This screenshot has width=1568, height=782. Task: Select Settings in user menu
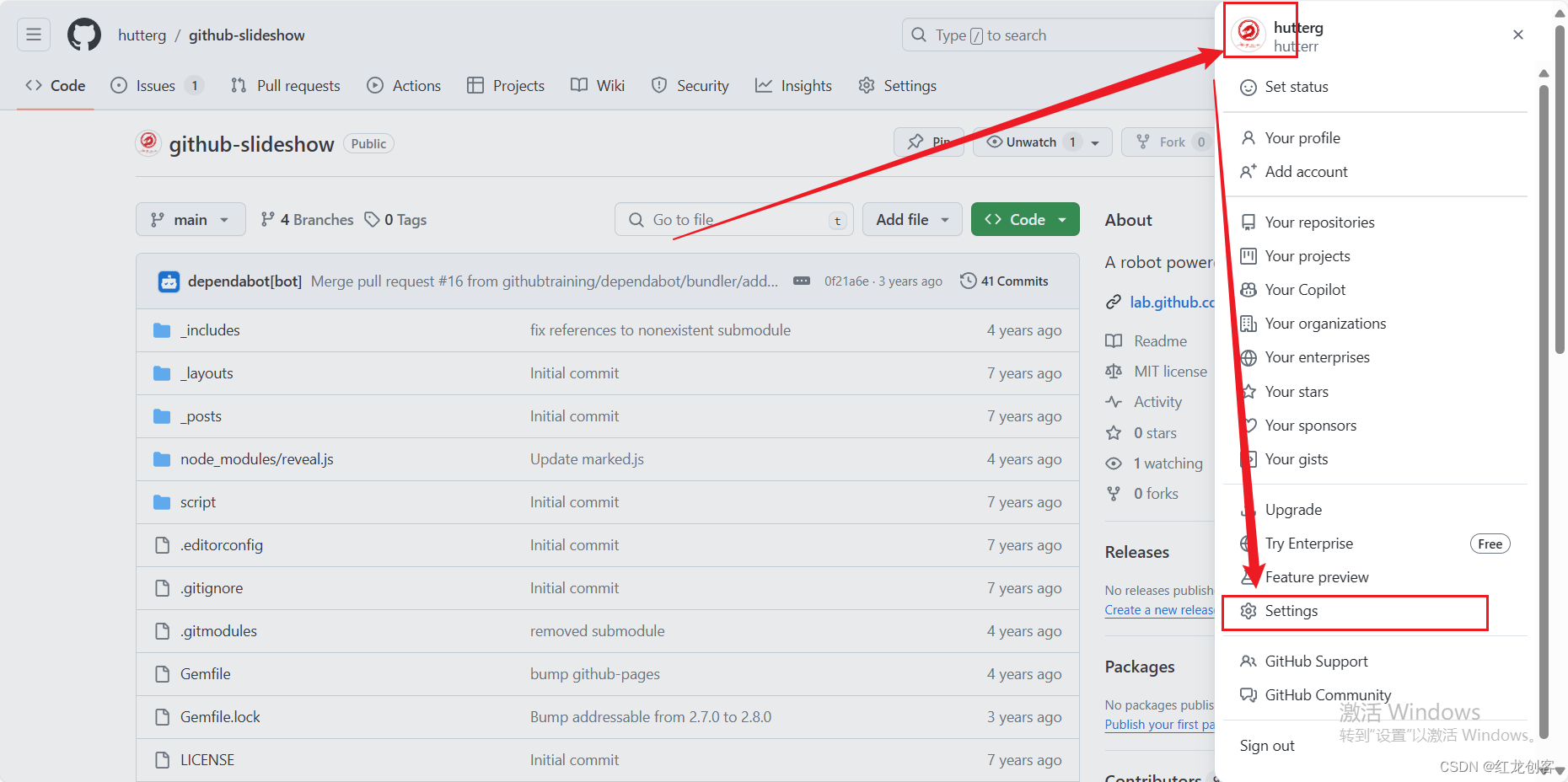pyautogui.click(x=1375, y=611)
